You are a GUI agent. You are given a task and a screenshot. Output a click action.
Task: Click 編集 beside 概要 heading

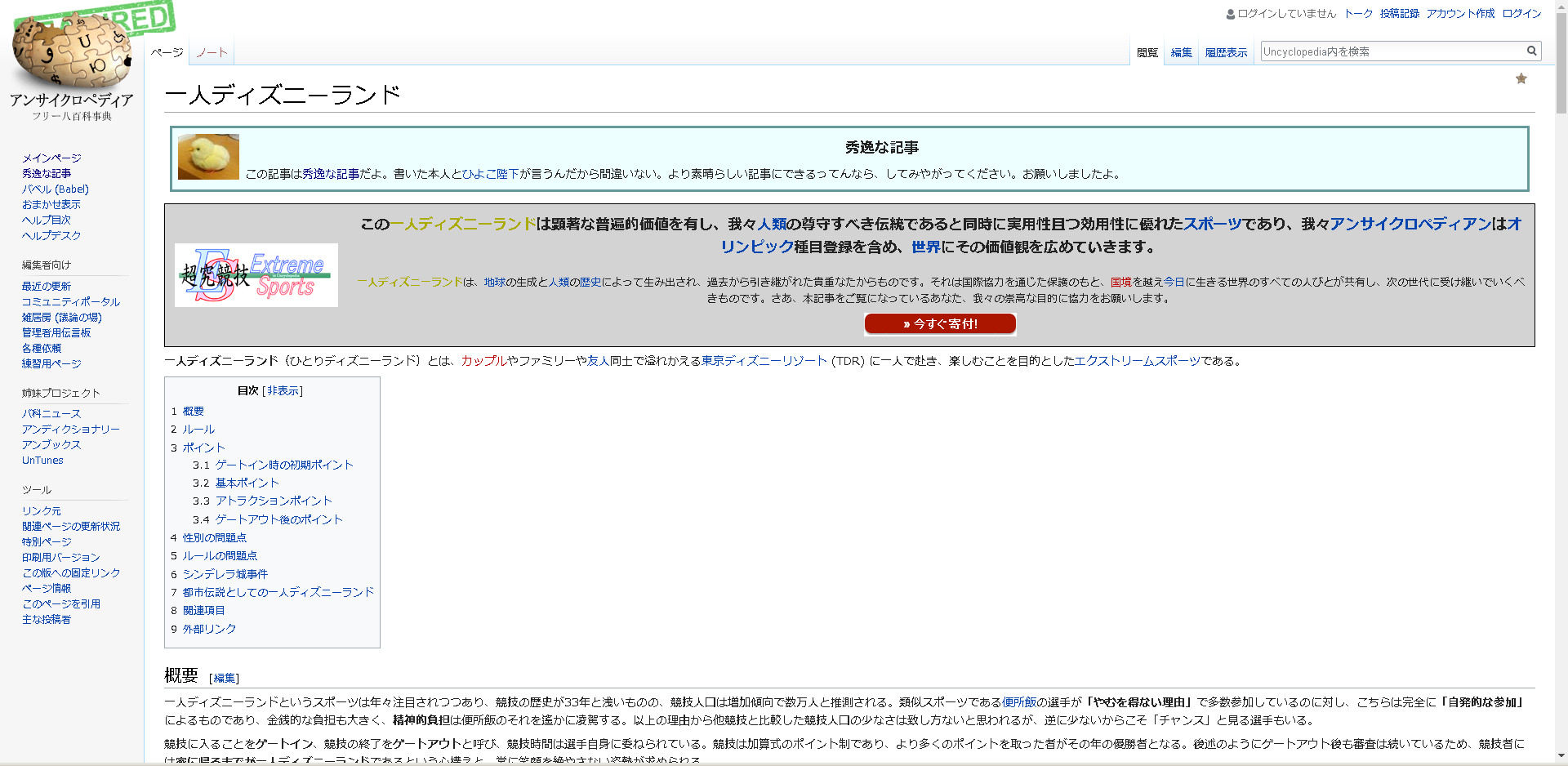click(x=224, y=679)
